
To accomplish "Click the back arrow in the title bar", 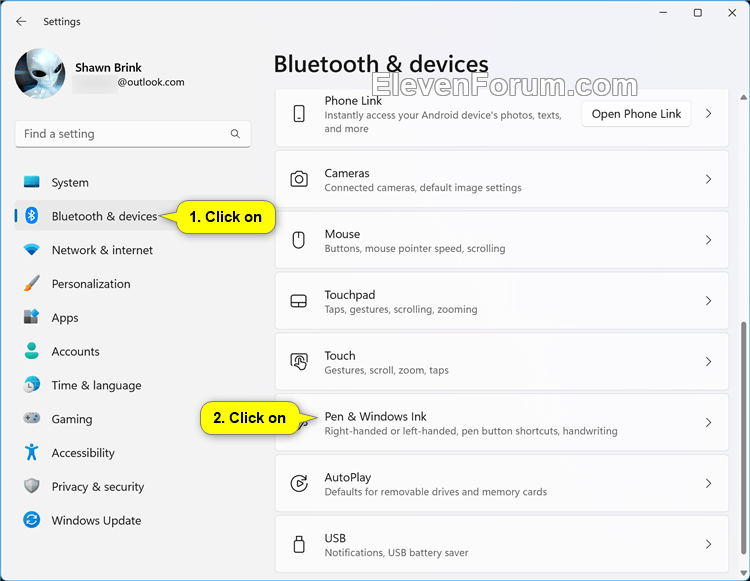I will click(21, 22).
